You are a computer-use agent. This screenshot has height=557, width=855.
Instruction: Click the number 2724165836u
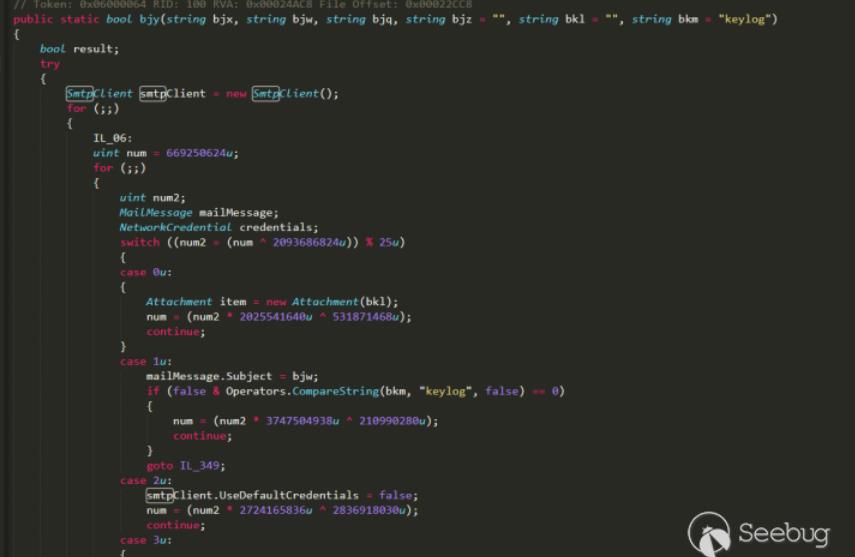[276, 510]
